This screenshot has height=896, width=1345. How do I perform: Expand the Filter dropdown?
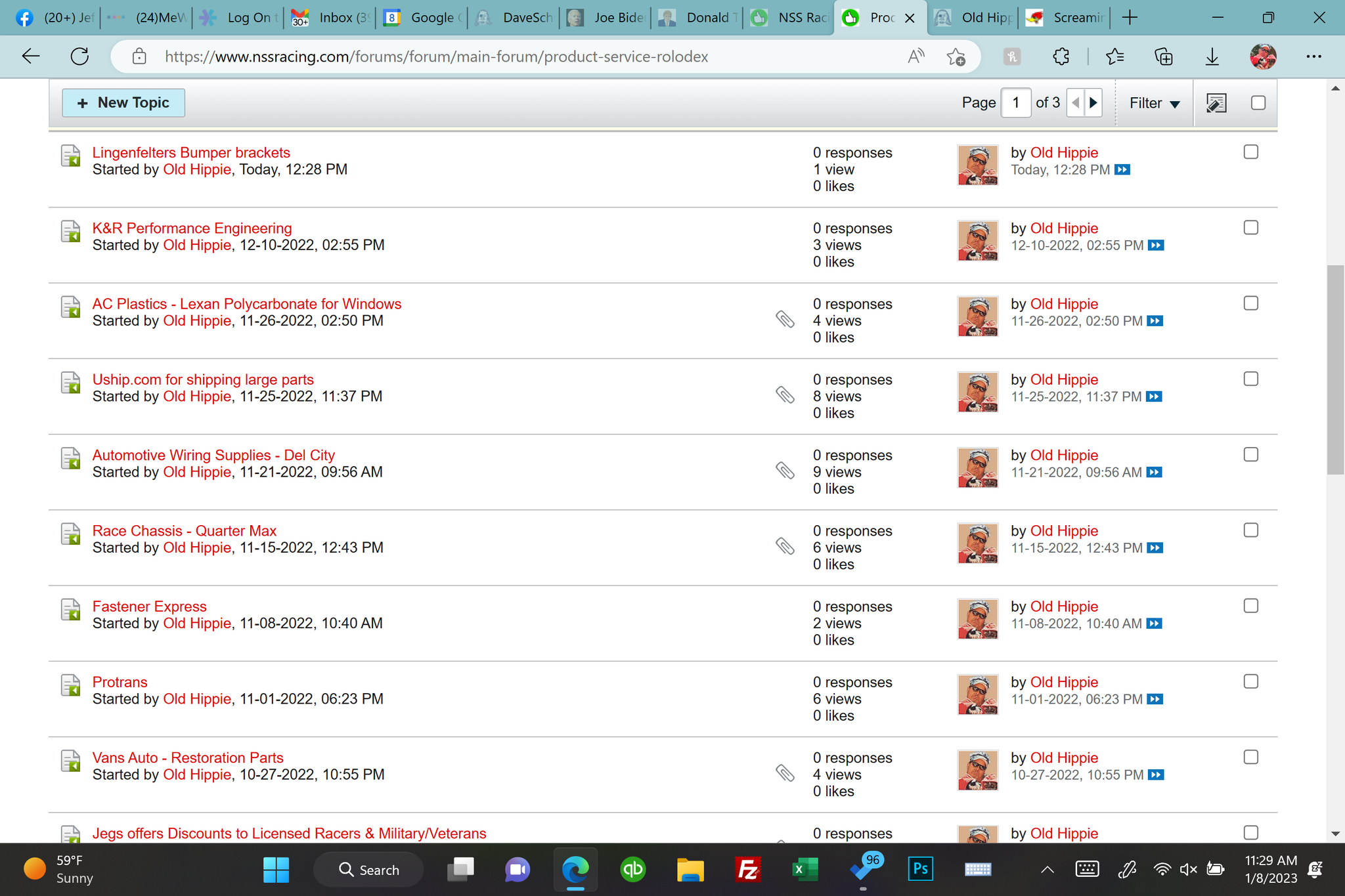point(1154,103)
